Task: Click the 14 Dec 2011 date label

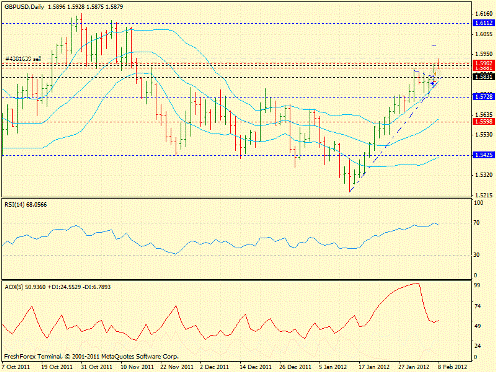Action: 256,367
